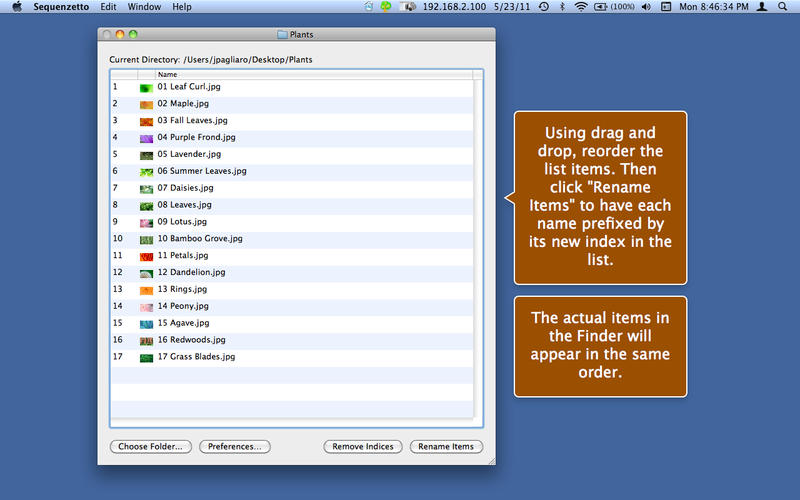The width and height of the screenshot is (800, 500).
Task: Open the Sequenzetto application menu
Action: point(61,7)
